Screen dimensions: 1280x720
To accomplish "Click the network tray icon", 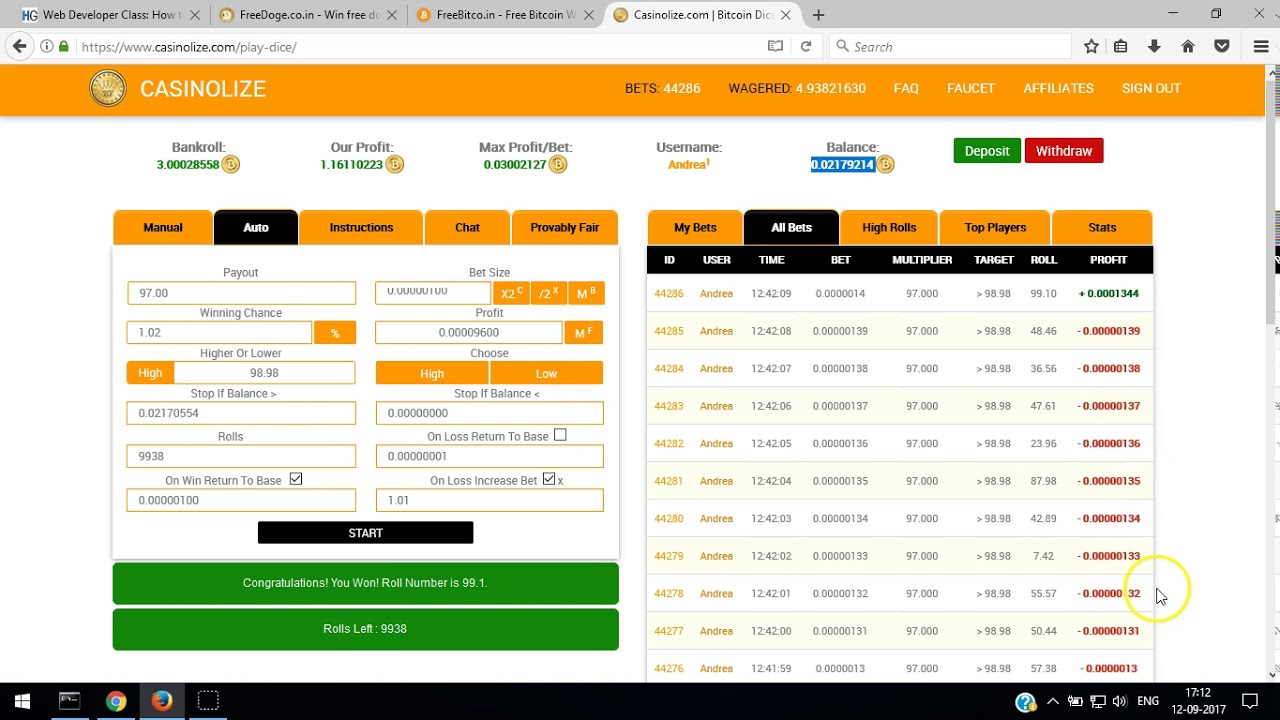I will (x=1097, y=701).
